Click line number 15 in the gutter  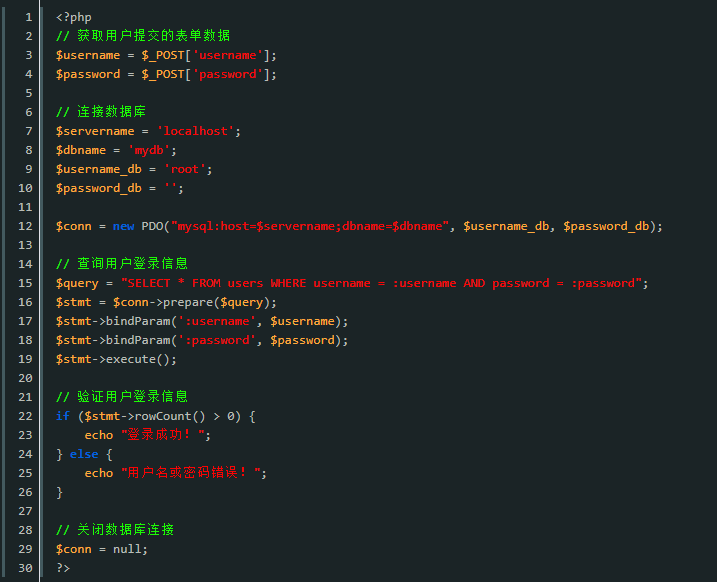point(25,283)
